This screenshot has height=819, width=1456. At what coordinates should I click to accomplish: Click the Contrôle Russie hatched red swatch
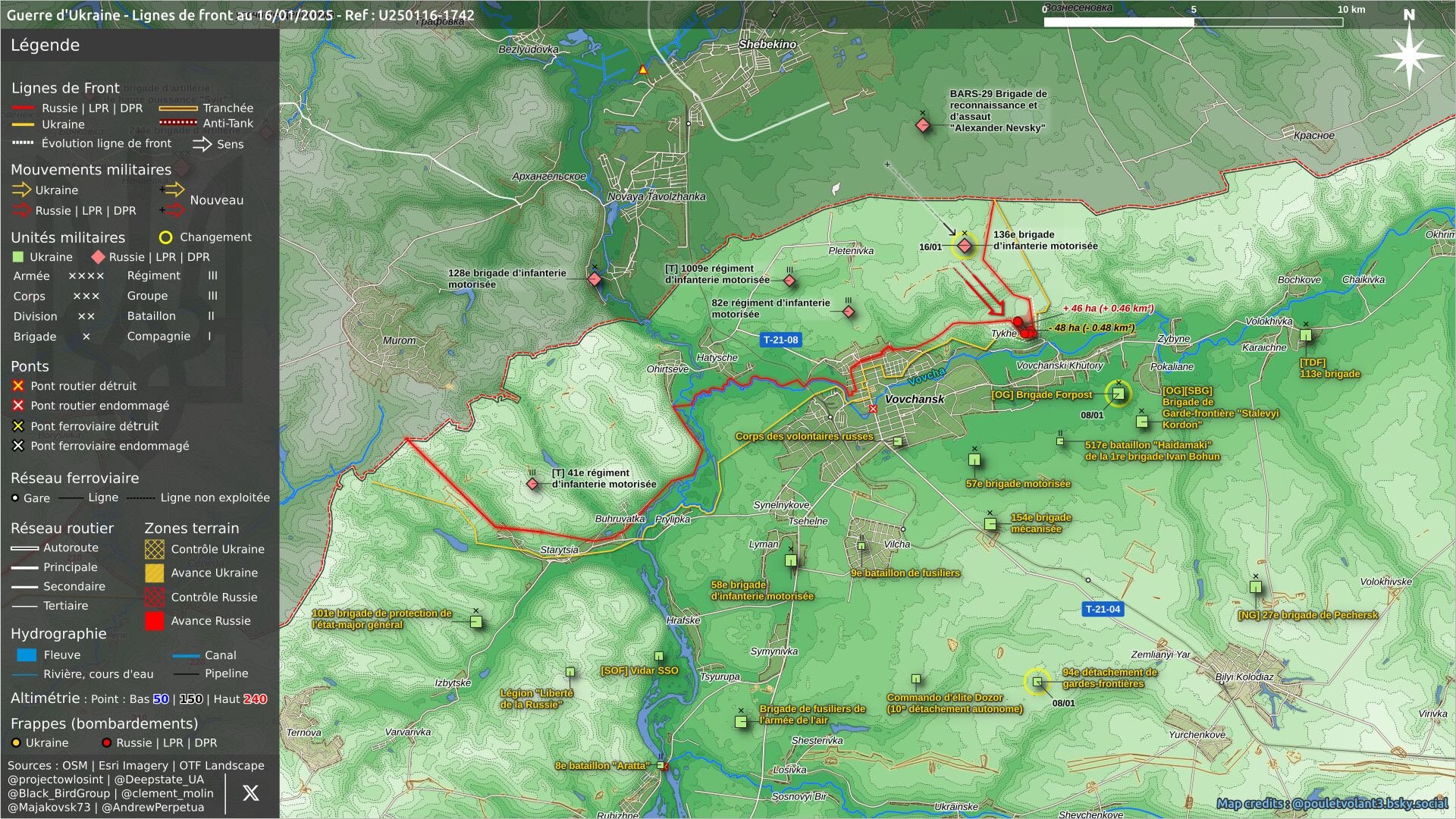coord(155,597)
